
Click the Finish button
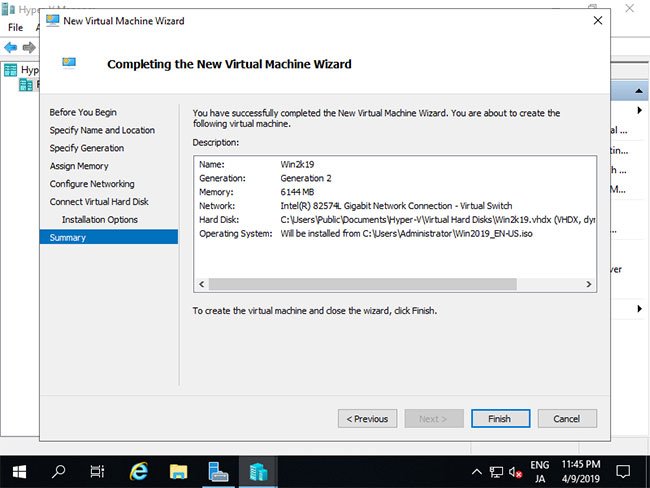click(x=500, y=418)
